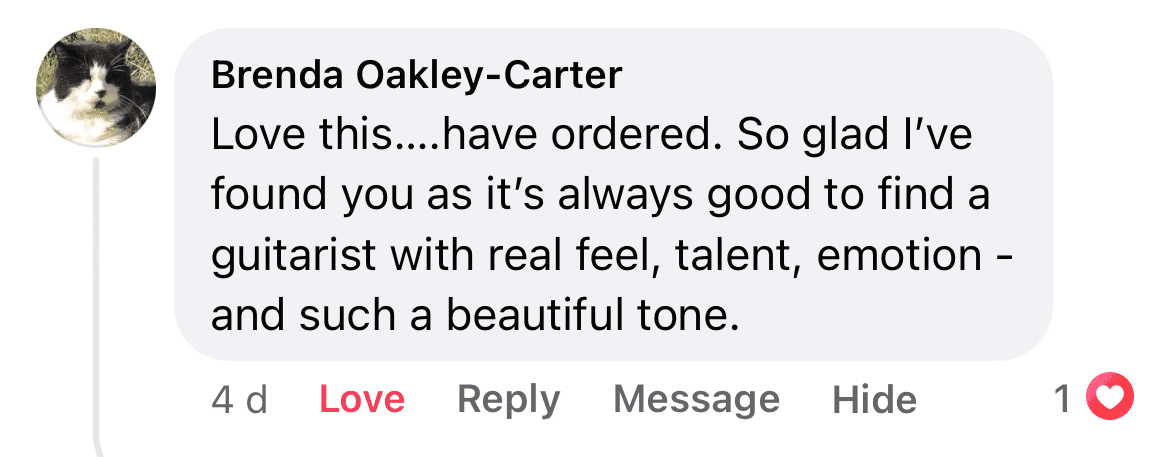Open the "4 d" timestamp link
This screenshot has height=457, width=1170.
(240, 400)
